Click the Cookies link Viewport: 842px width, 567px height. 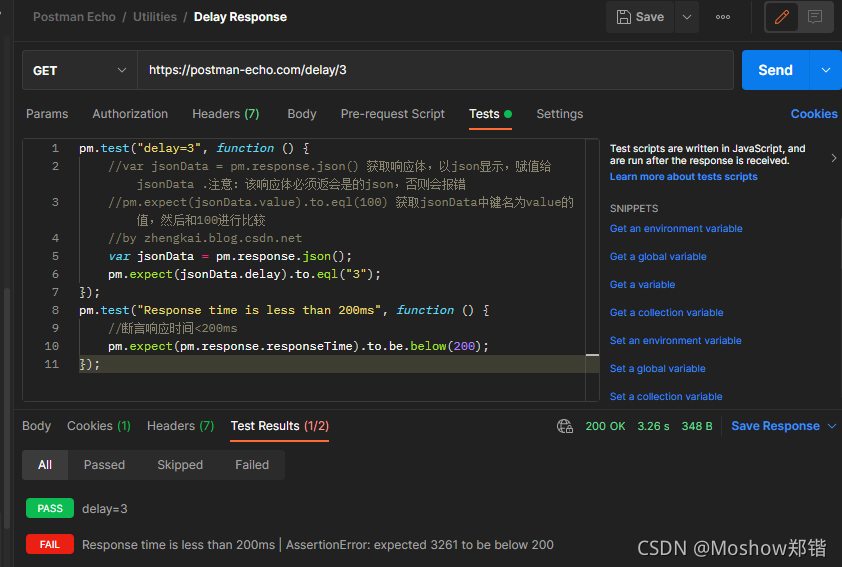point(814,114)
